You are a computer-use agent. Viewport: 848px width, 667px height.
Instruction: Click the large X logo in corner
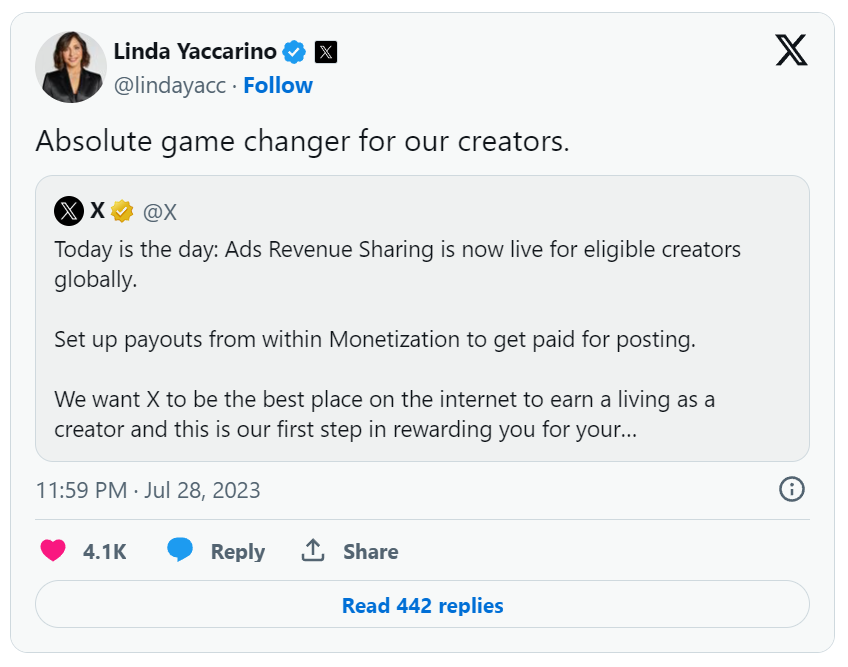[x=791, y=50]
